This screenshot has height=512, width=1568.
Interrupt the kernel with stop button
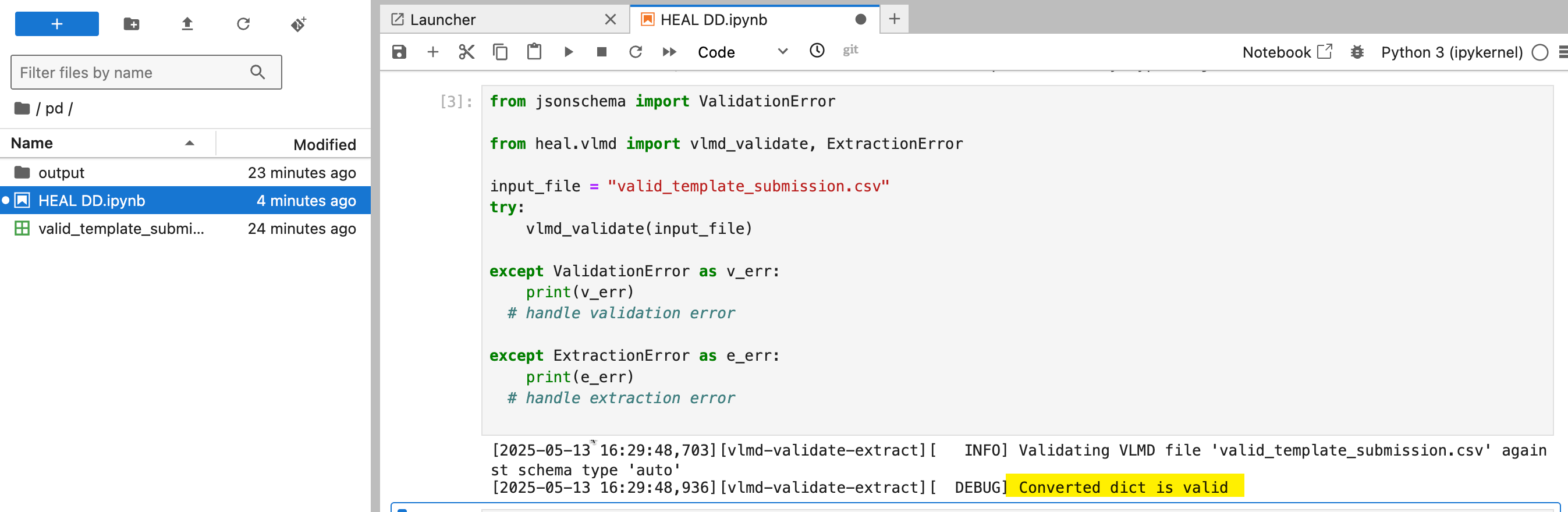coord(601,52)
